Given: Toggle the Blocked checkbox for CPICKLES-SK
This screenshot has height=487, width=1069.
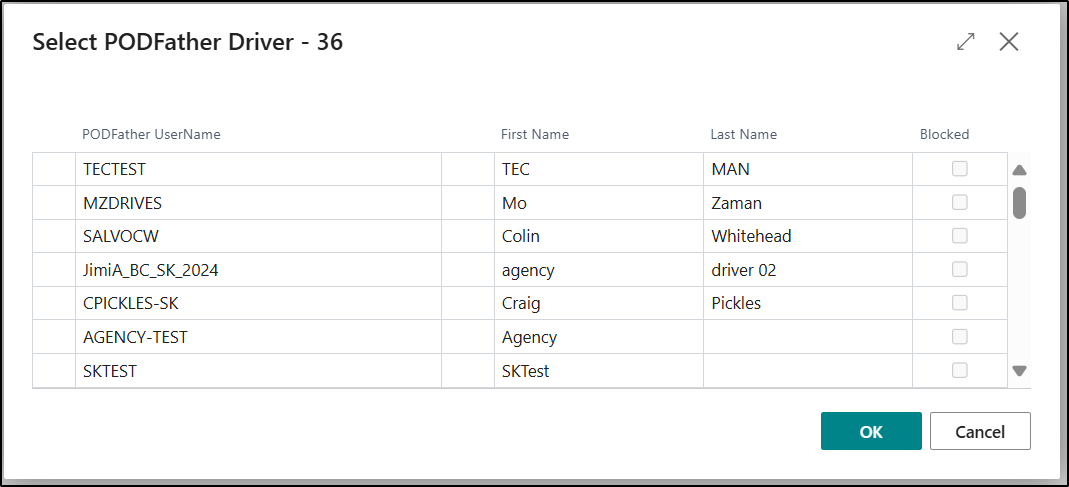Looking at the screenshot, I should pyautogui.click(x=959, y=303).
